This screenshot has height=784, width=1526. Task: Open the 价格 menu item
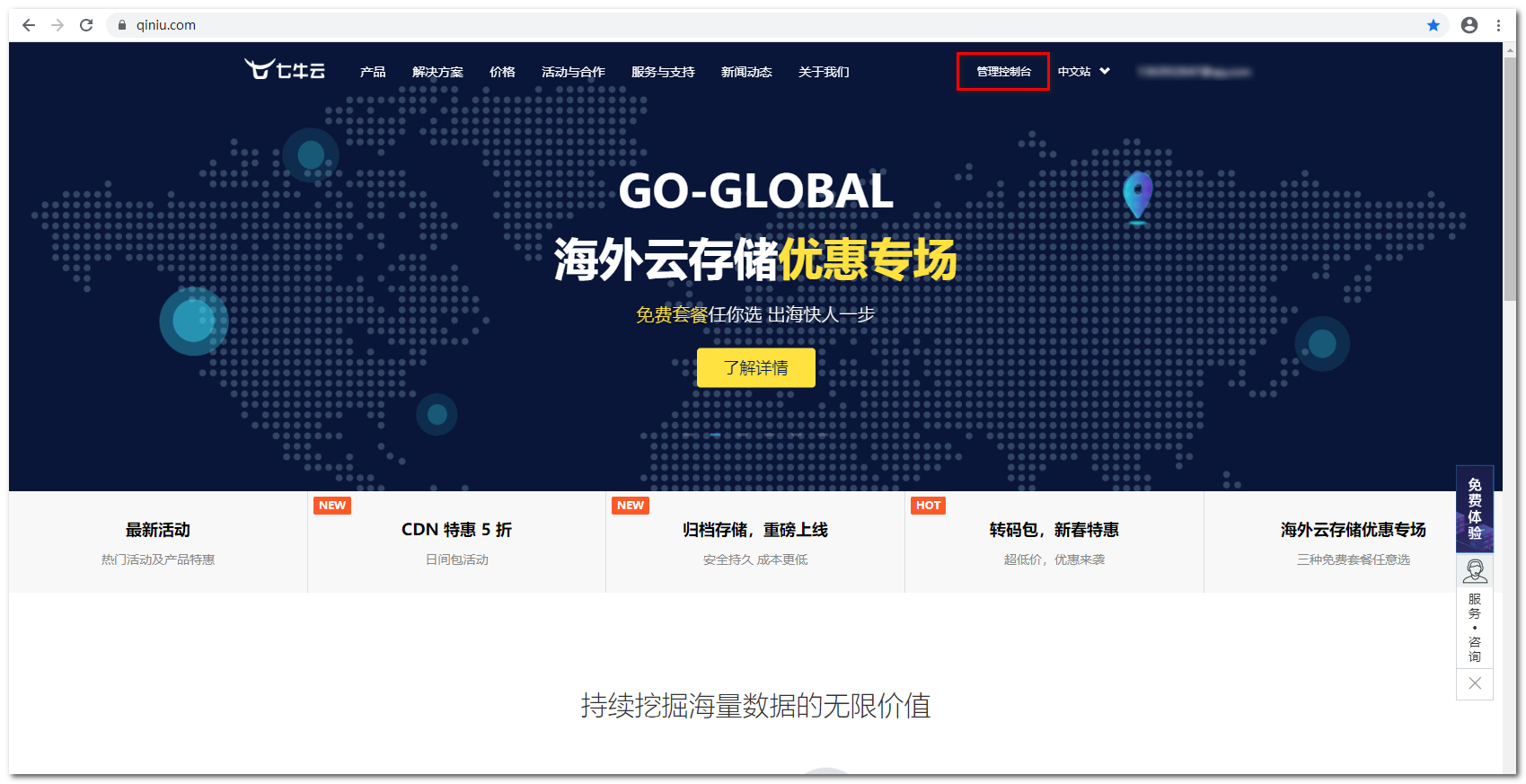point(502,72)
